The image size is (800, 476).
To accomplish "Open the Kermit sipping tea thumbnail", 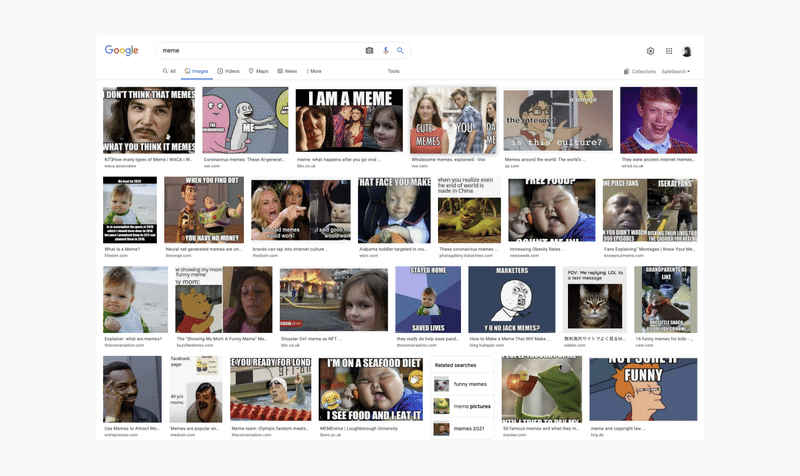I will (x=542, y=389).
